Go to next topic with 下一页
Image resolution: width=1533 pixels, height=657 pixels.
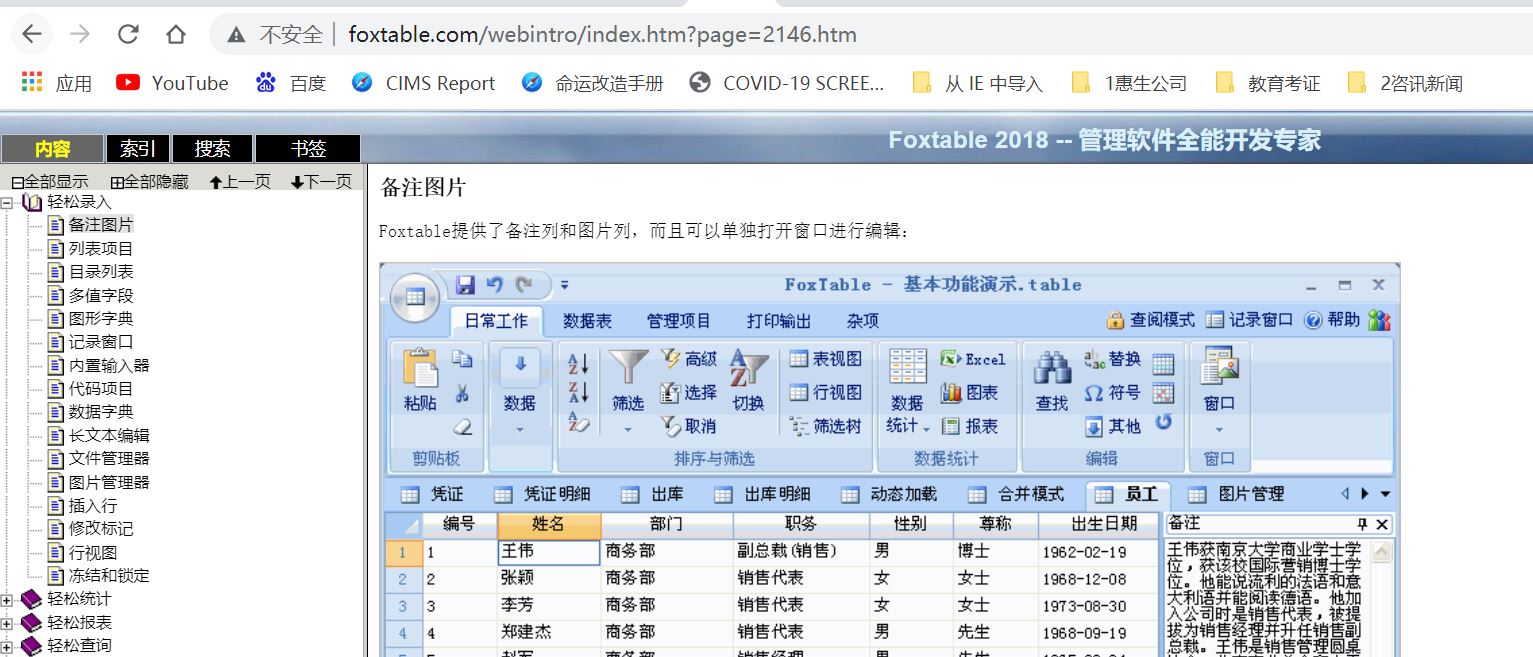click(321, 182)
